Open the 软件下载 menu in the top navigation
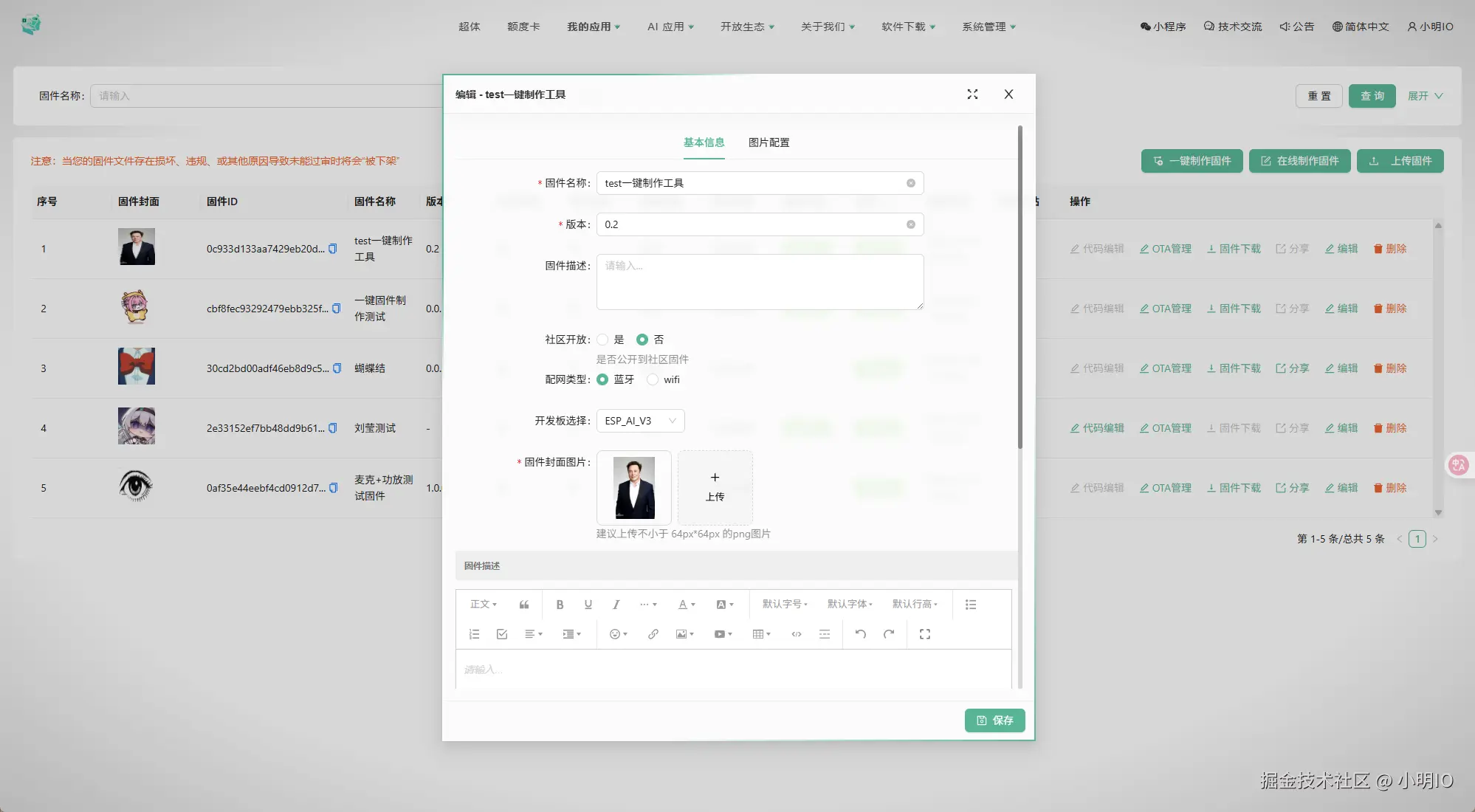The image size is (1475, 812). (x=907, y=27)
